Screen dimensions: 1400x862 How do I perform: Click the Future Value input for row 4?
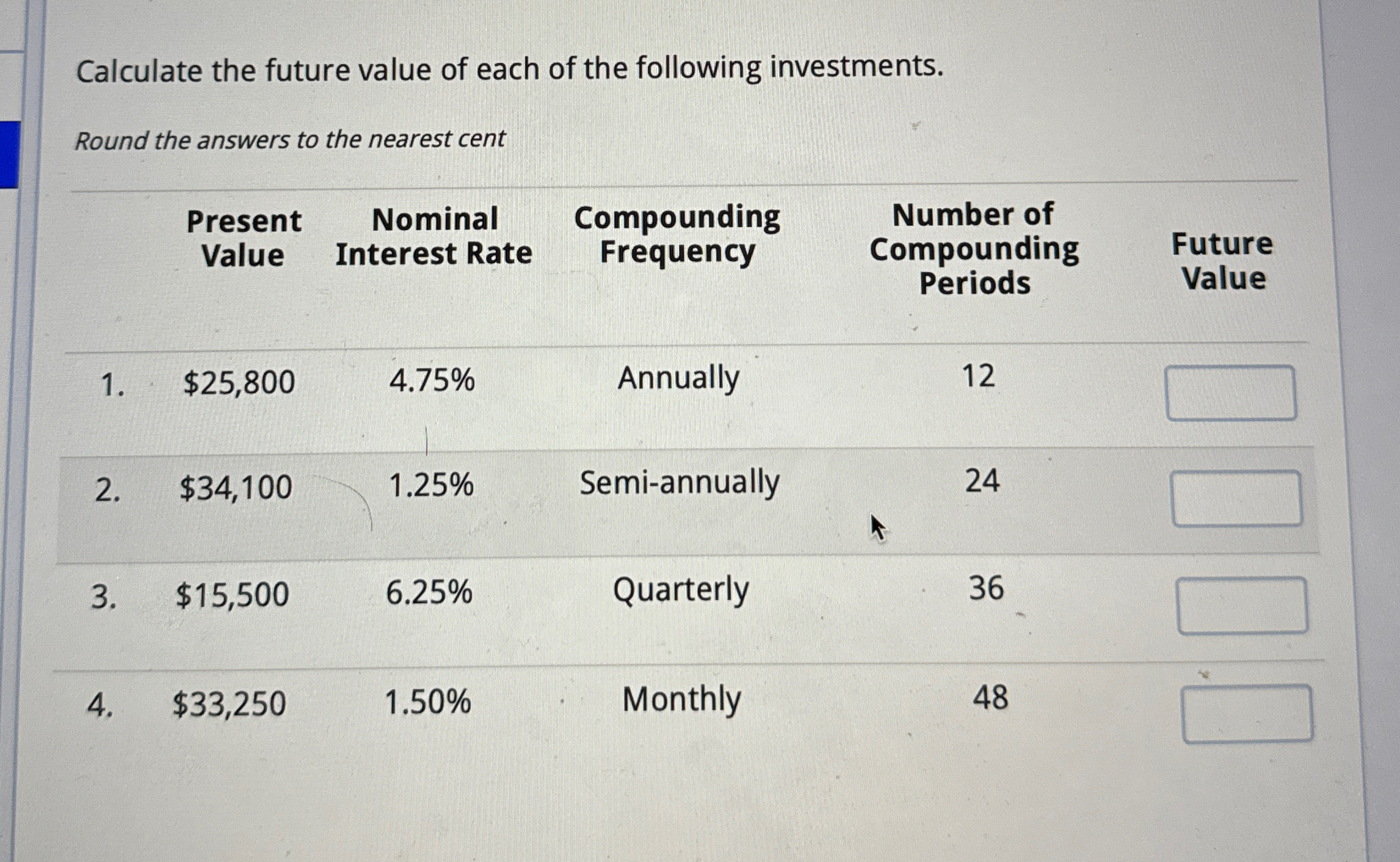click(1247, 714)
